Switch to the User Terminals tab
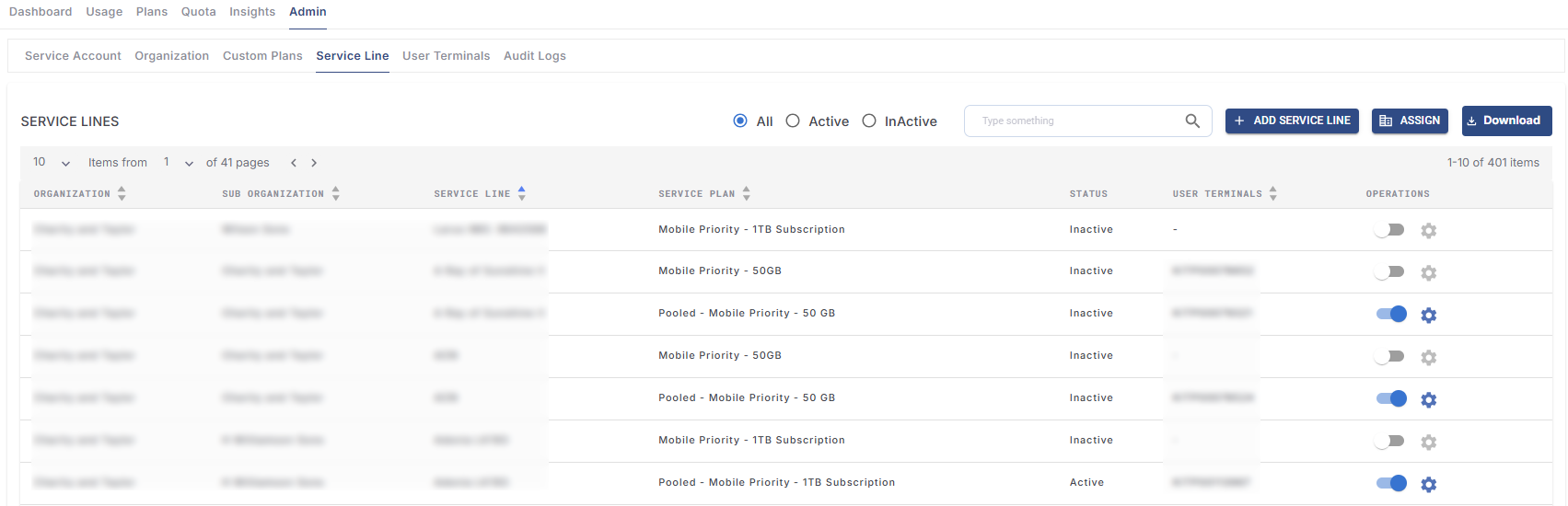This screenshot has height=506, width=1568. pos(446,56)
